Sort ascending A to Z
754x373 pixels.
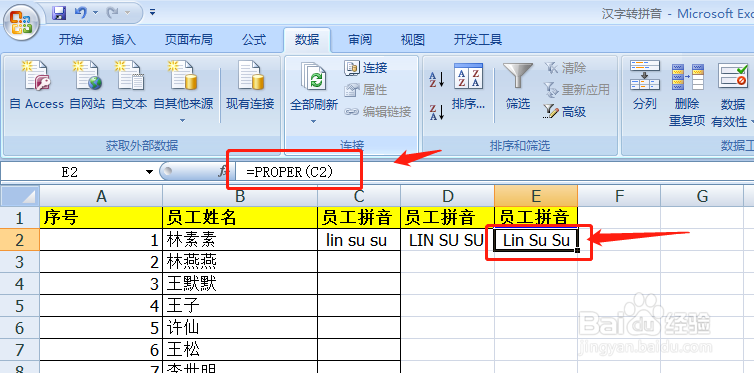437,80
